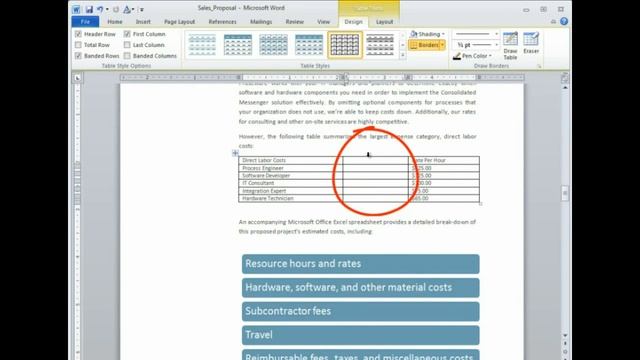This screenshot has height=360, width=640.
Task: Undo the last action
Action: point(100,9)
